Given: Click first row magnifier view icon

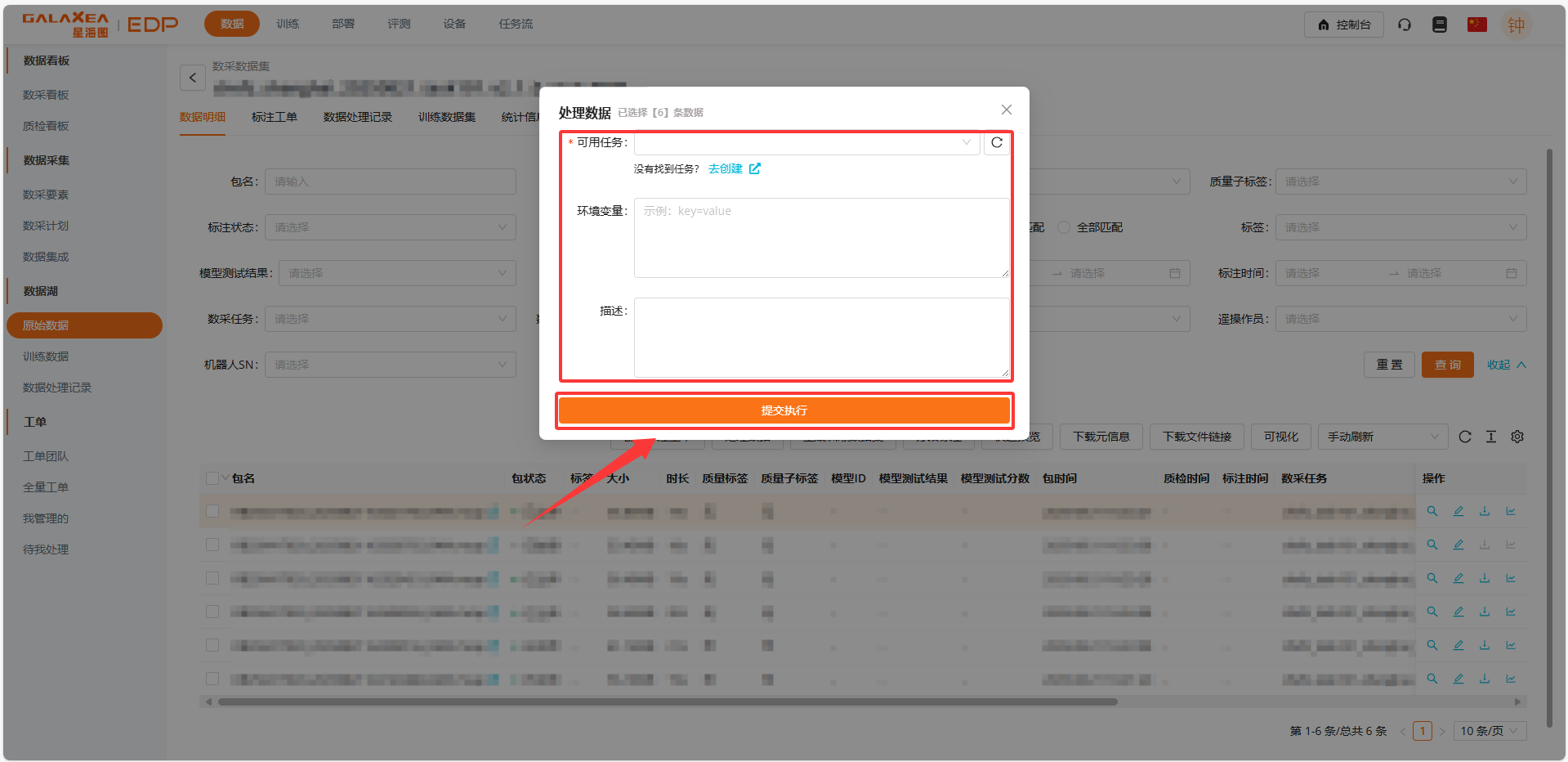Looking at the screenshot, I should pos(1432,511).
